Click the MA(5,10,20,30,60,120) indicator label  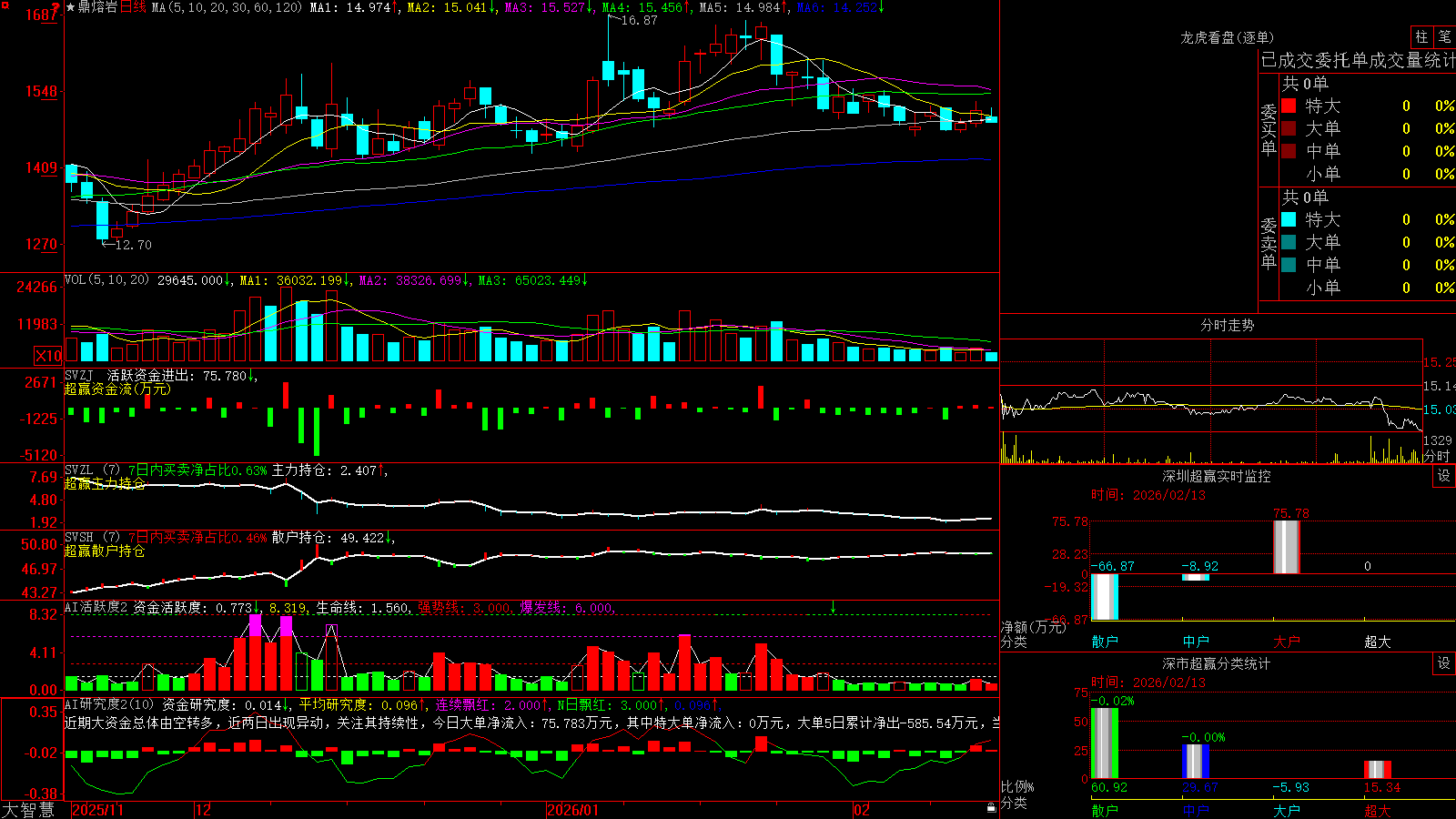click(227, 7)
